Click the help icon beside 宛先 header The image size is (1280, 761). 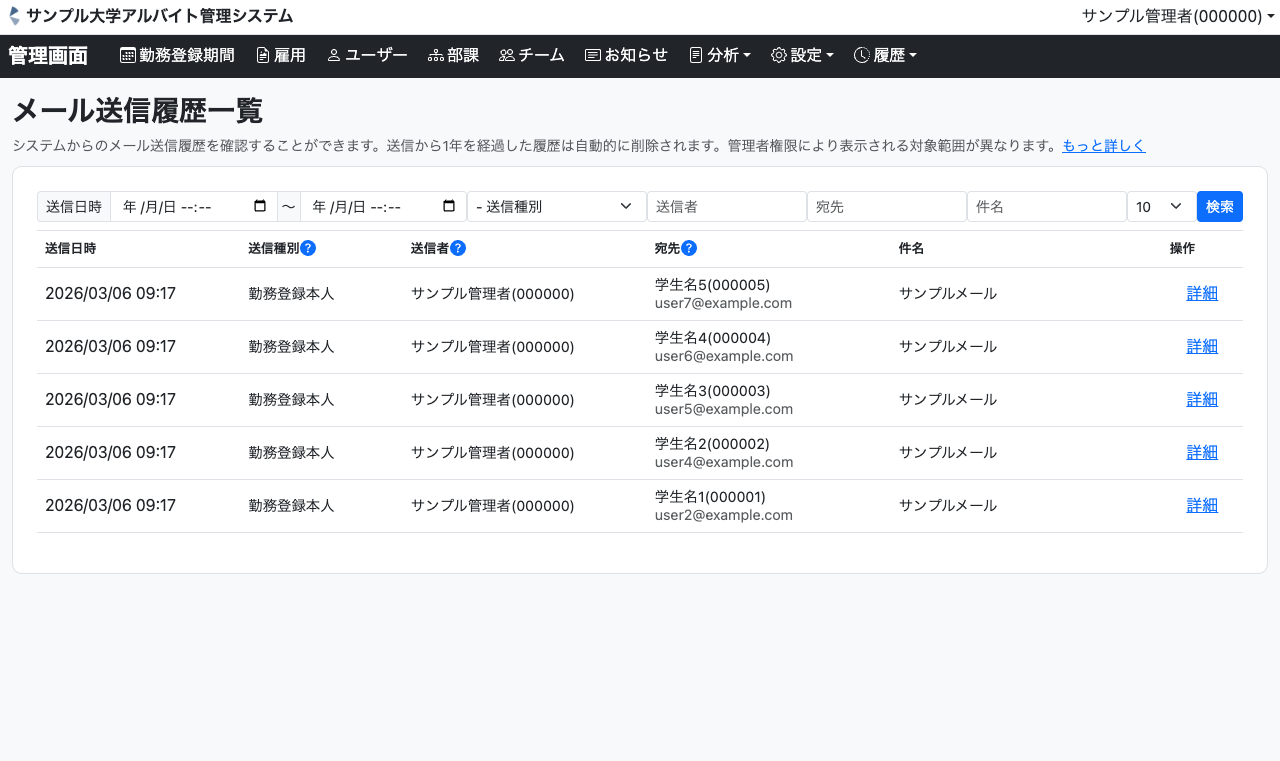[689, 248]
